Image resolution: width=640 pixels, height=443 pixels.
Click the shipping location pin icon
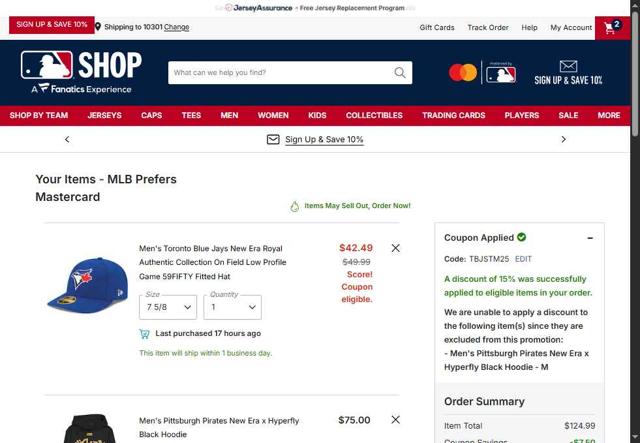coord(98,27)
